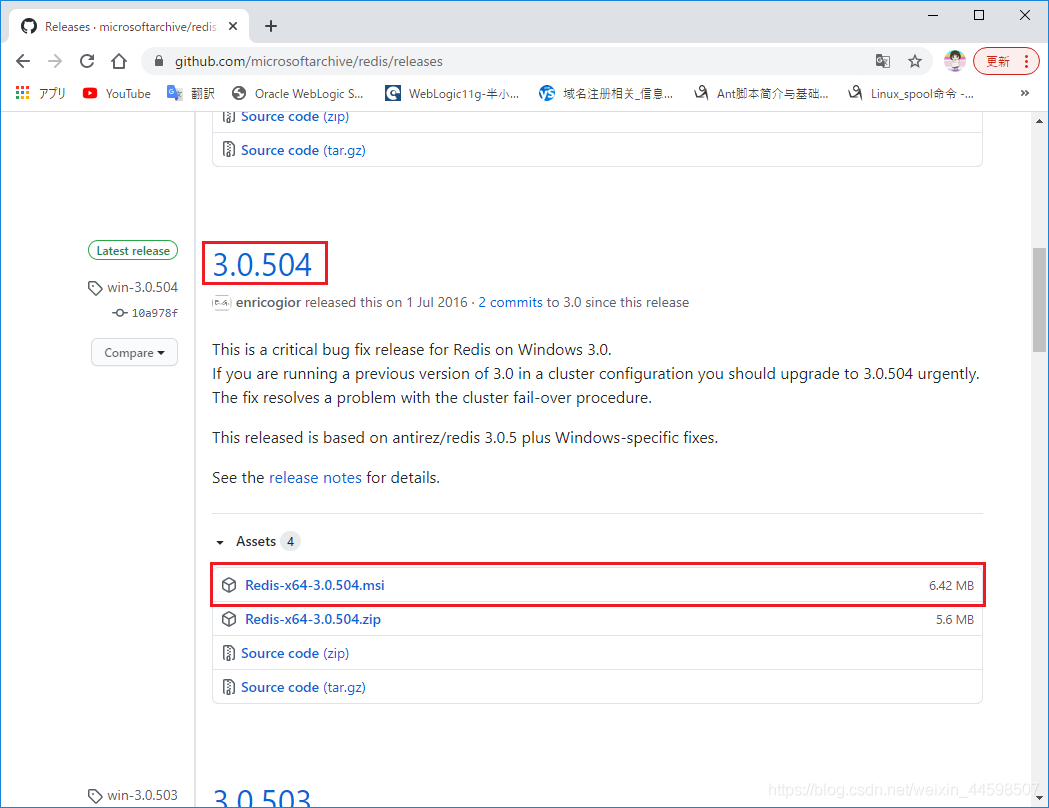Click the GitHub favicon on the tab
1049x808 pixels.
click(29, 26)
